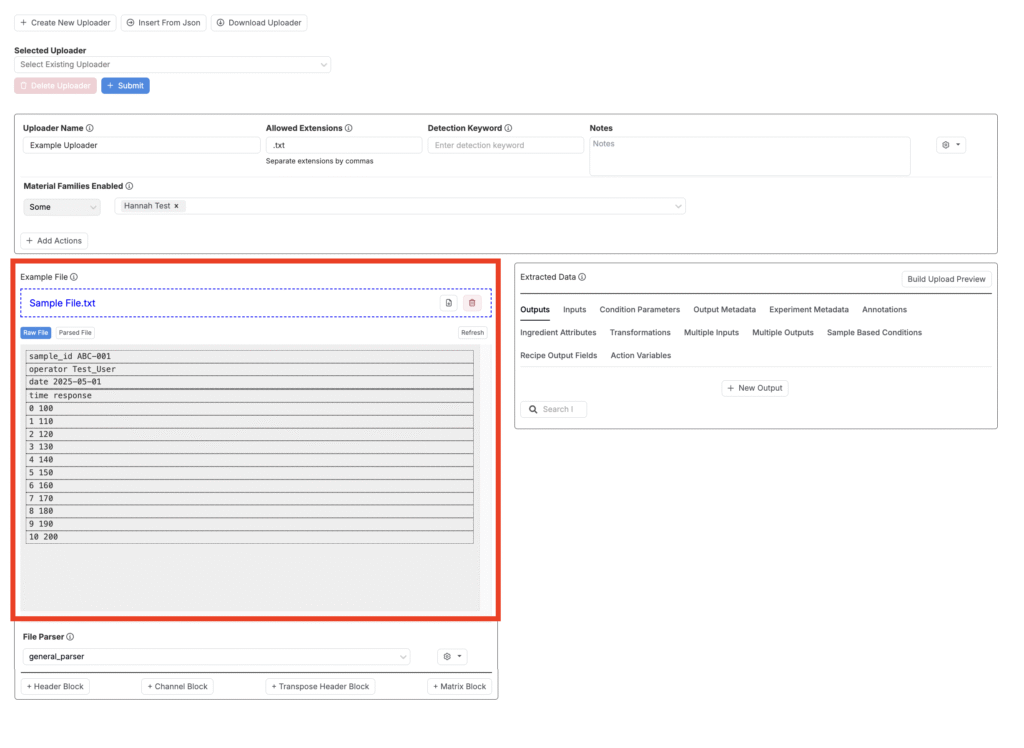Click the Detection Keyword input field

[505, 145]
